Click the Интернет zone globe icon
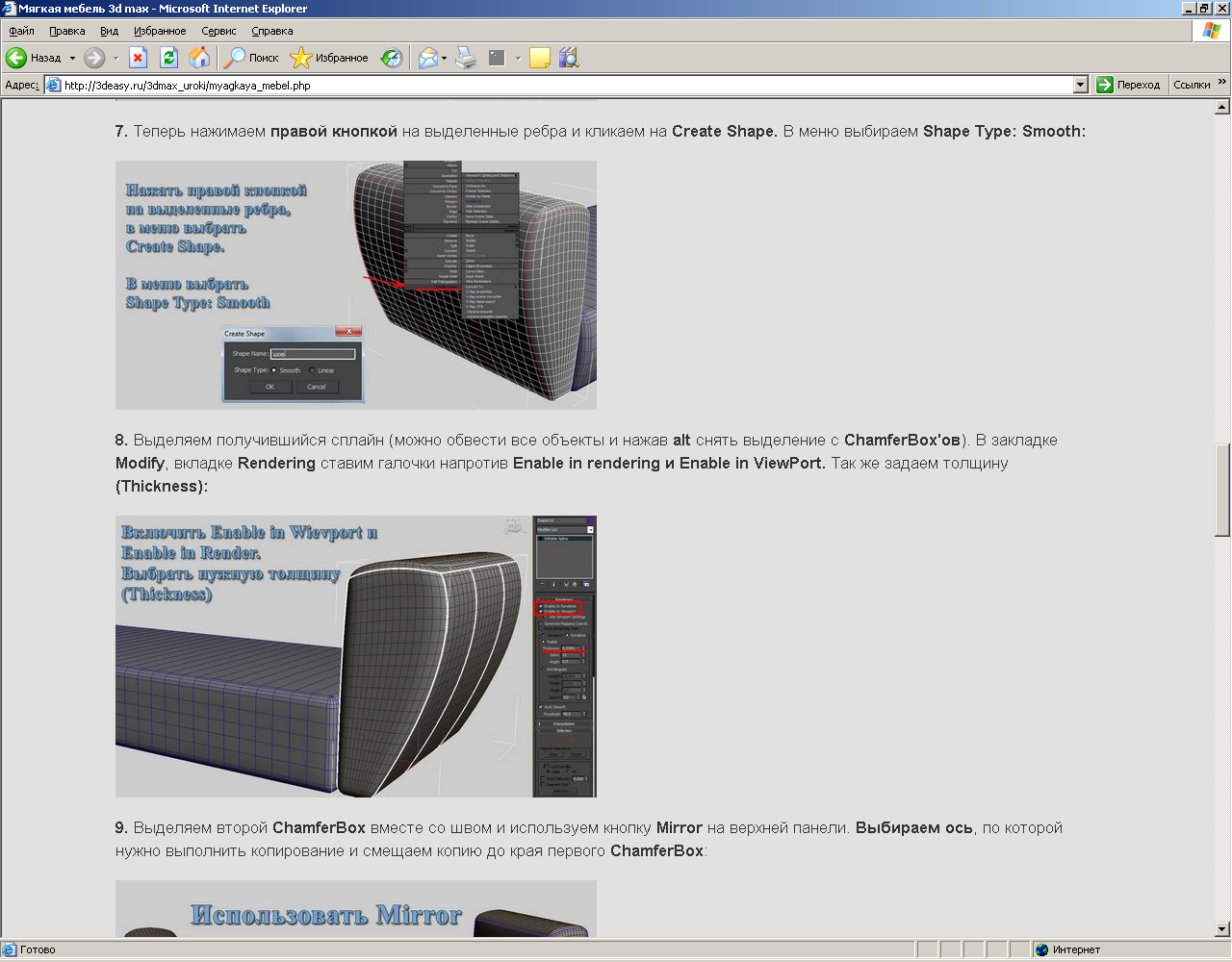The height and width of the screenshot is (962, 1232). (x=1041, y=949)
